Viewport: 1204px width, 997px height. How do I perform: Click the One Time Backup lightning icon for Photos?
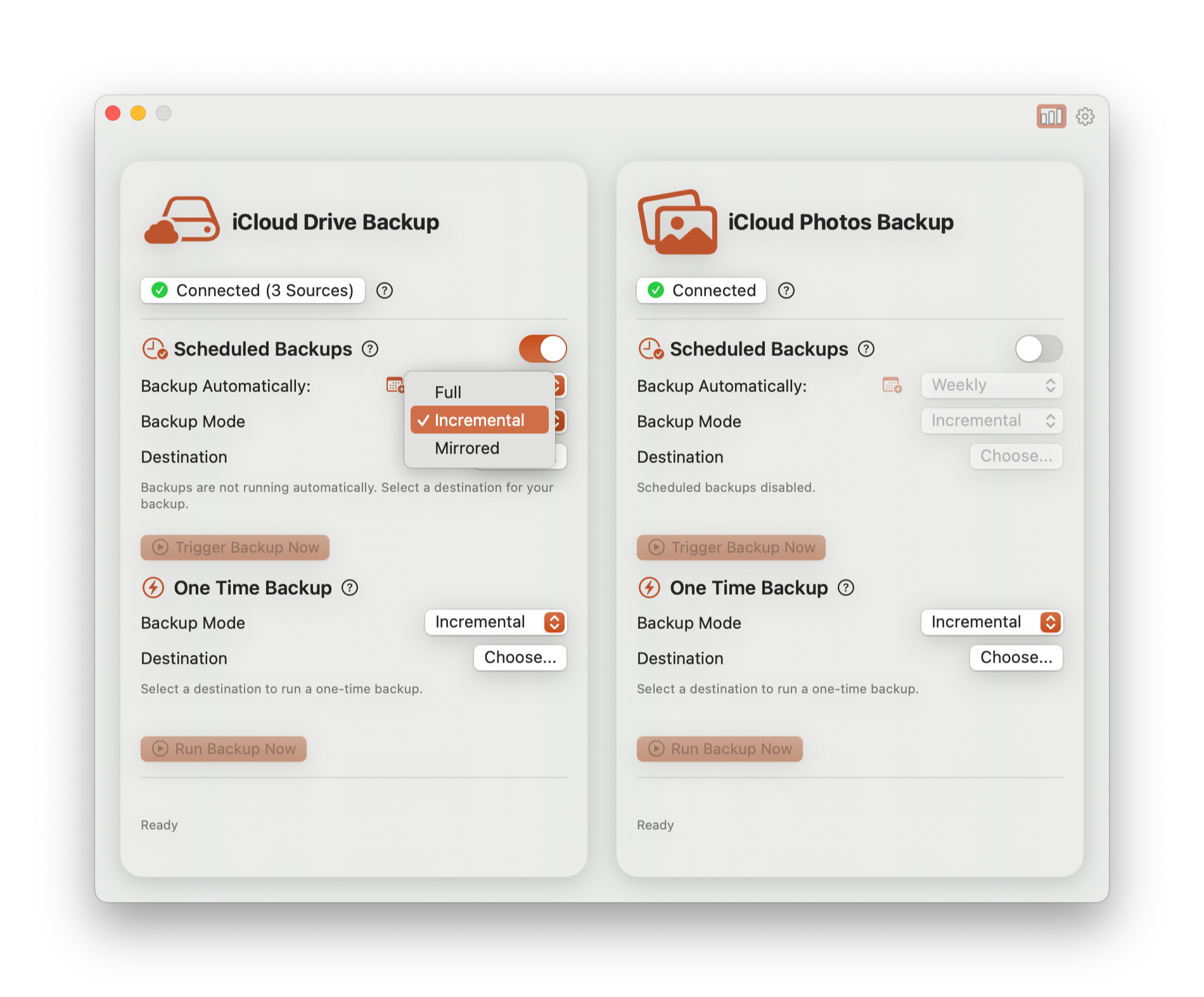click(650, 588)
